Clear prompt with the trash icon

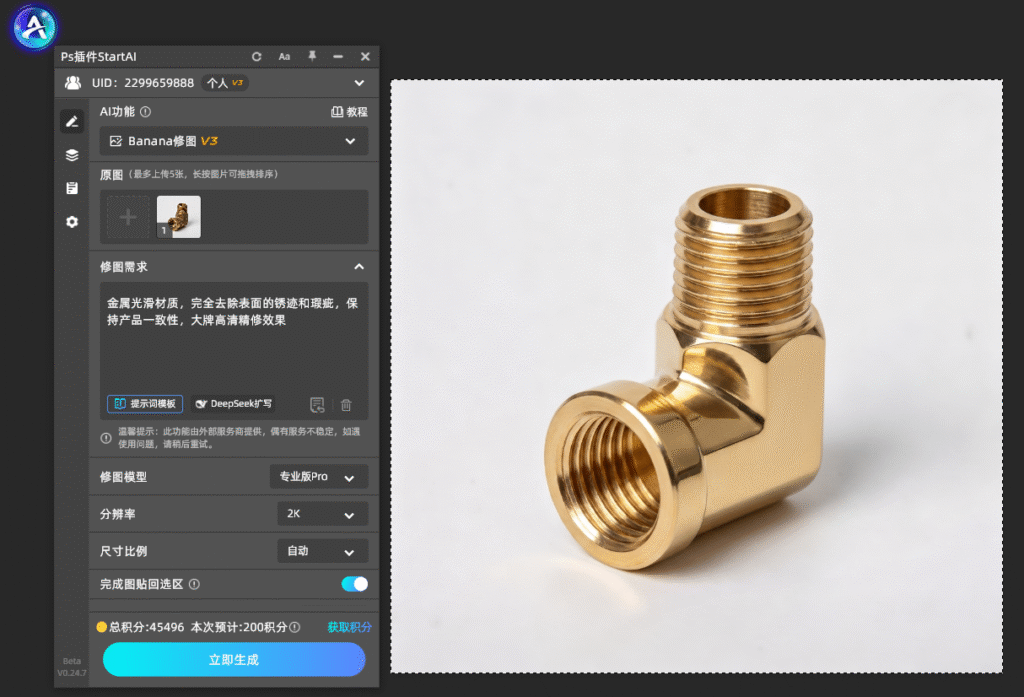[346, 405]
